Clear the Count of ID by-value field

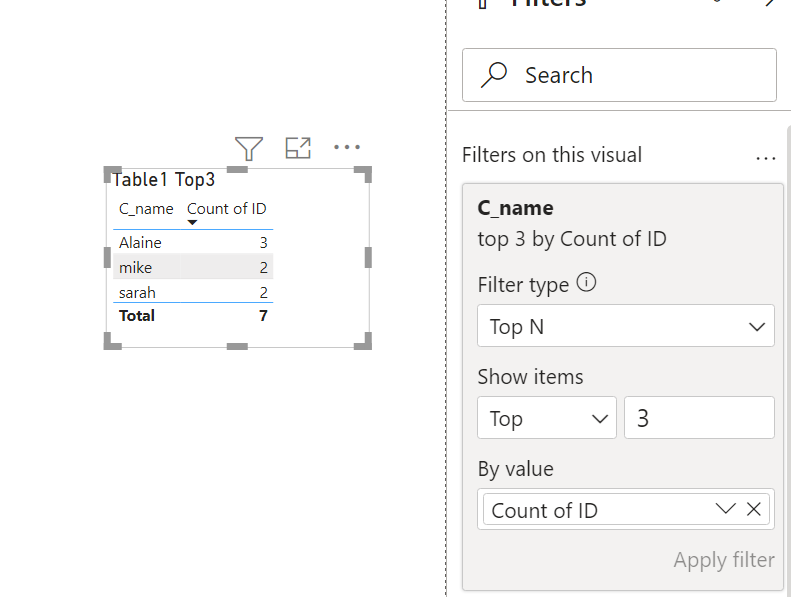tap(754, 509)
